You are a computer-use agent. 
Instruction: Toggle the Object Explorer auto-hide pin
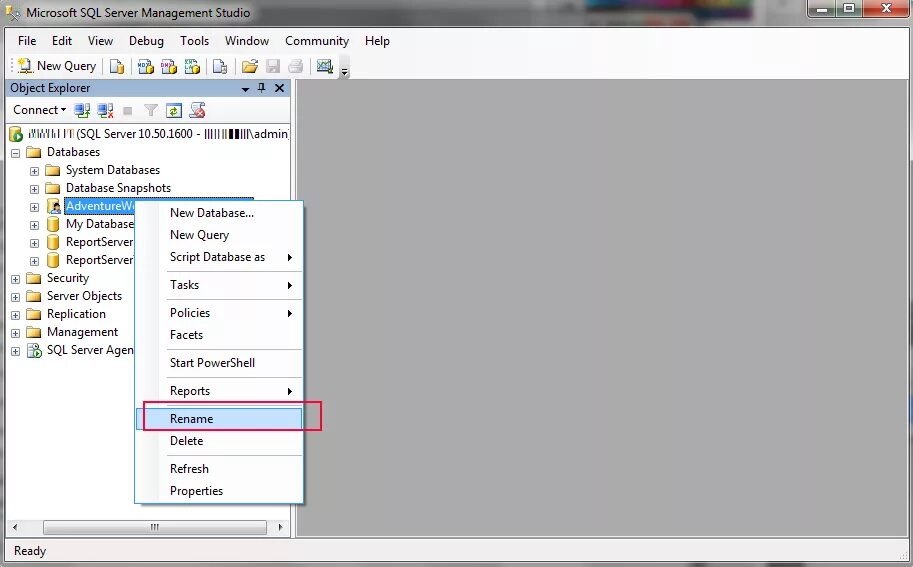pyautogui.click(x=261, y=88)
